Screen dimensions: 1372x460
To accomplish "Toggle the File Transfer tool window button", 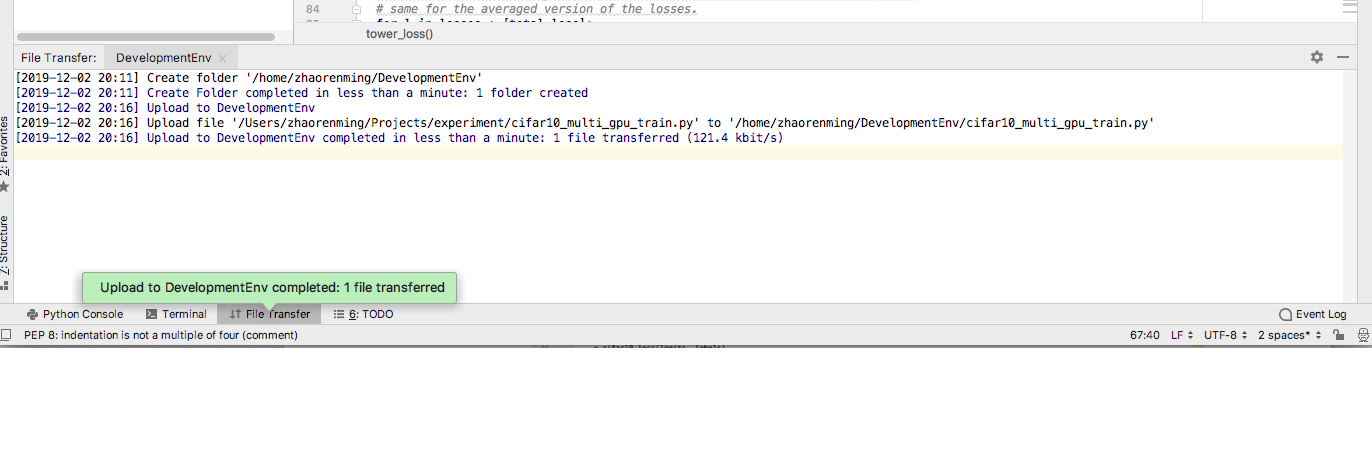I will click(269, 314).
